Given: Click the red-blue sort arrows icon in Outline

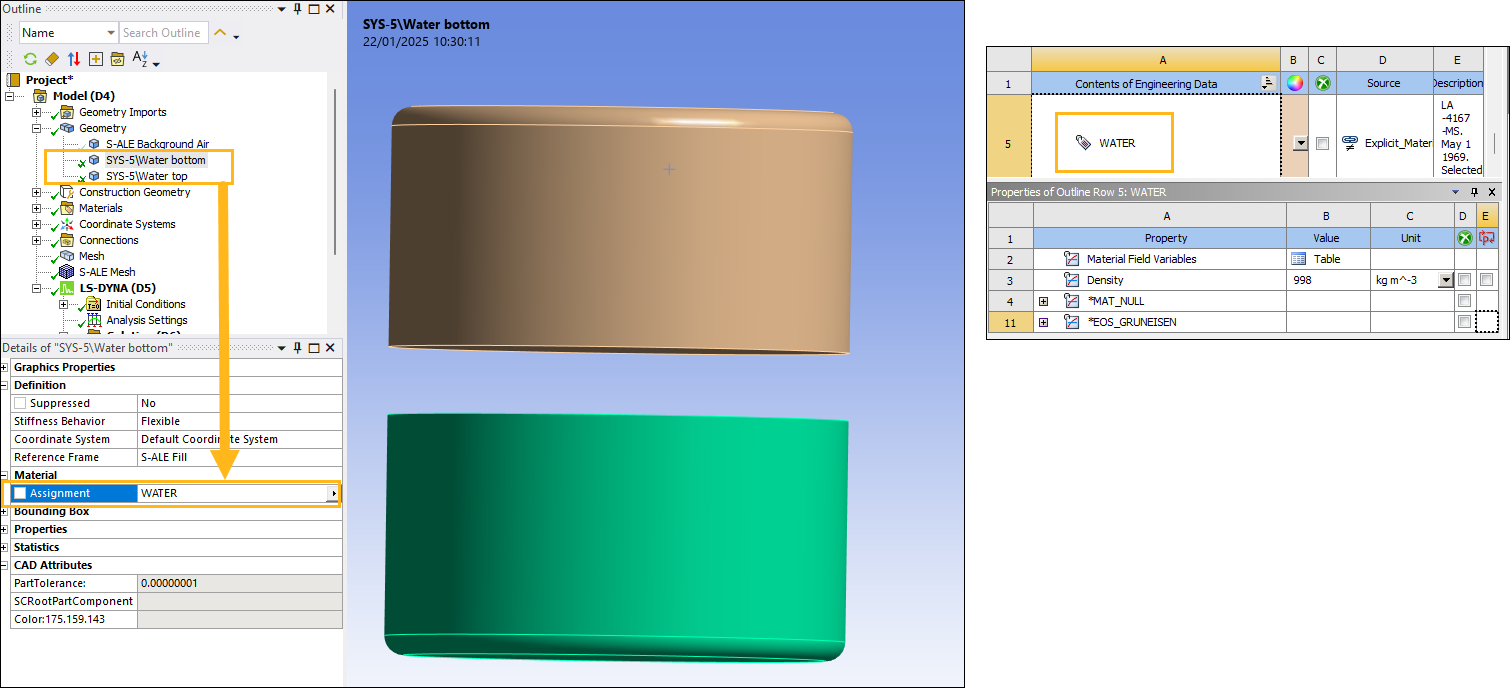Looking at the screenshot, I should click(74, 59).
